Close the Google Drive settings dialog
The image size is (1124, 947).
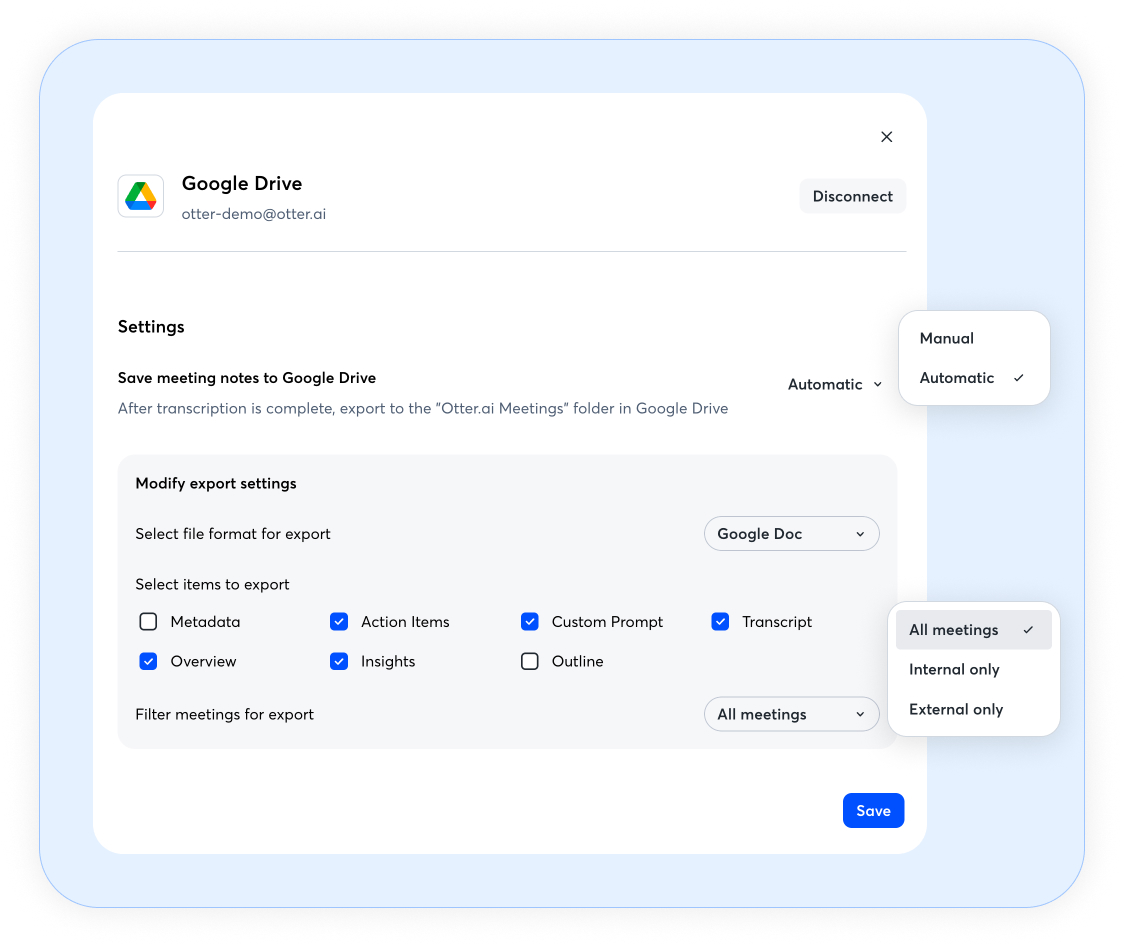pos(887,137)
